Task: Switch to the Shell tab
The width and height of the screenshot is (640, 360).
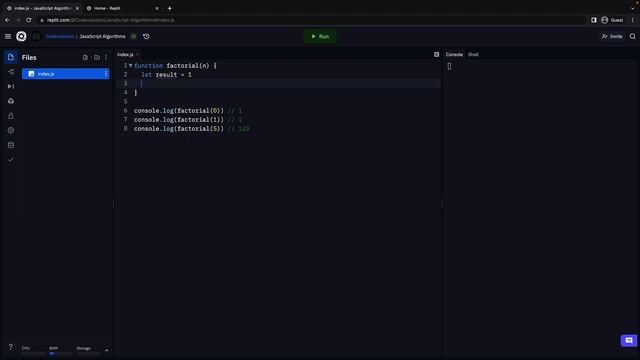Action: point(473,54)
